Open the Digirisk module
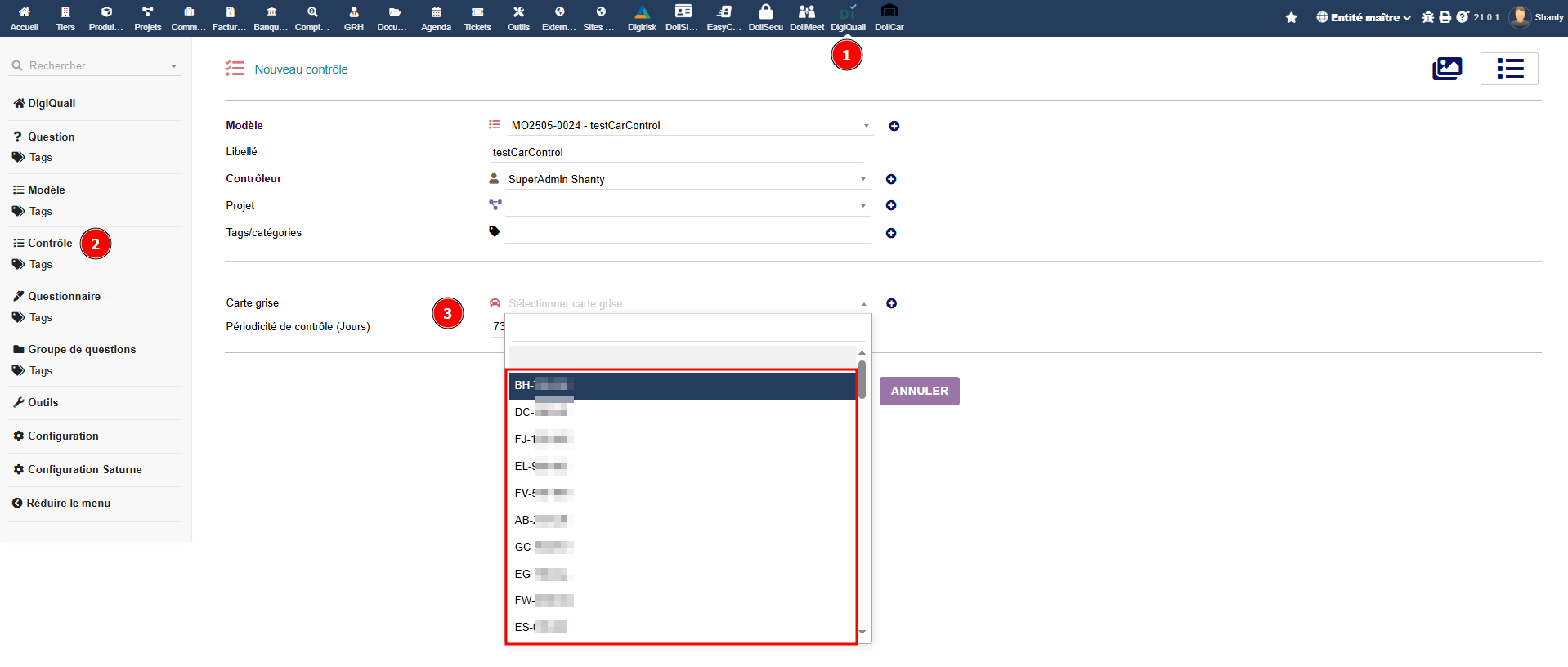The width and height of the screenshot is (1568, 667). (643, 18)
